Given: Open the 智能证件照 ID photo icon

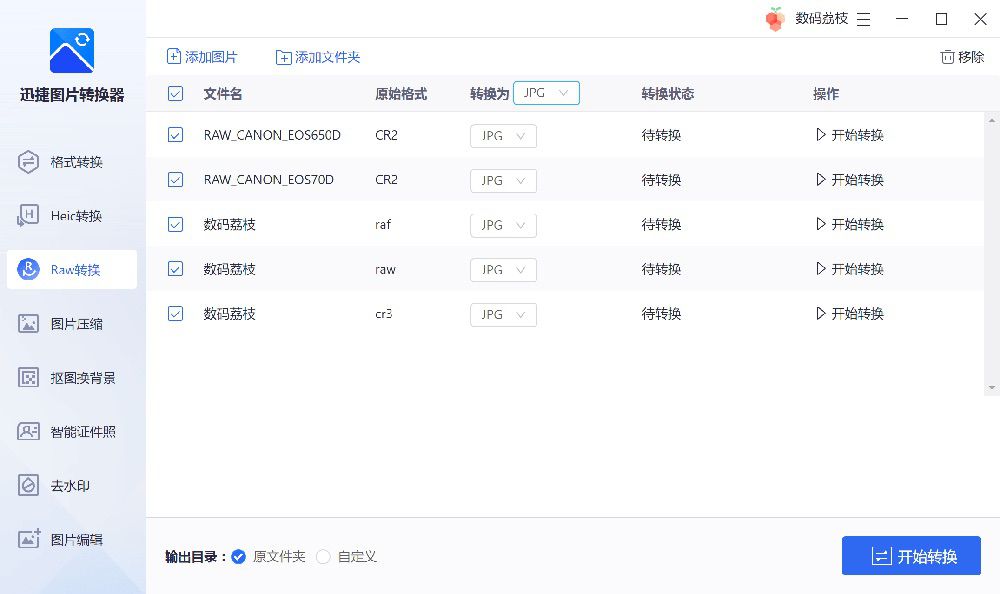Looking at the screenshot, I should pos(28,431).
